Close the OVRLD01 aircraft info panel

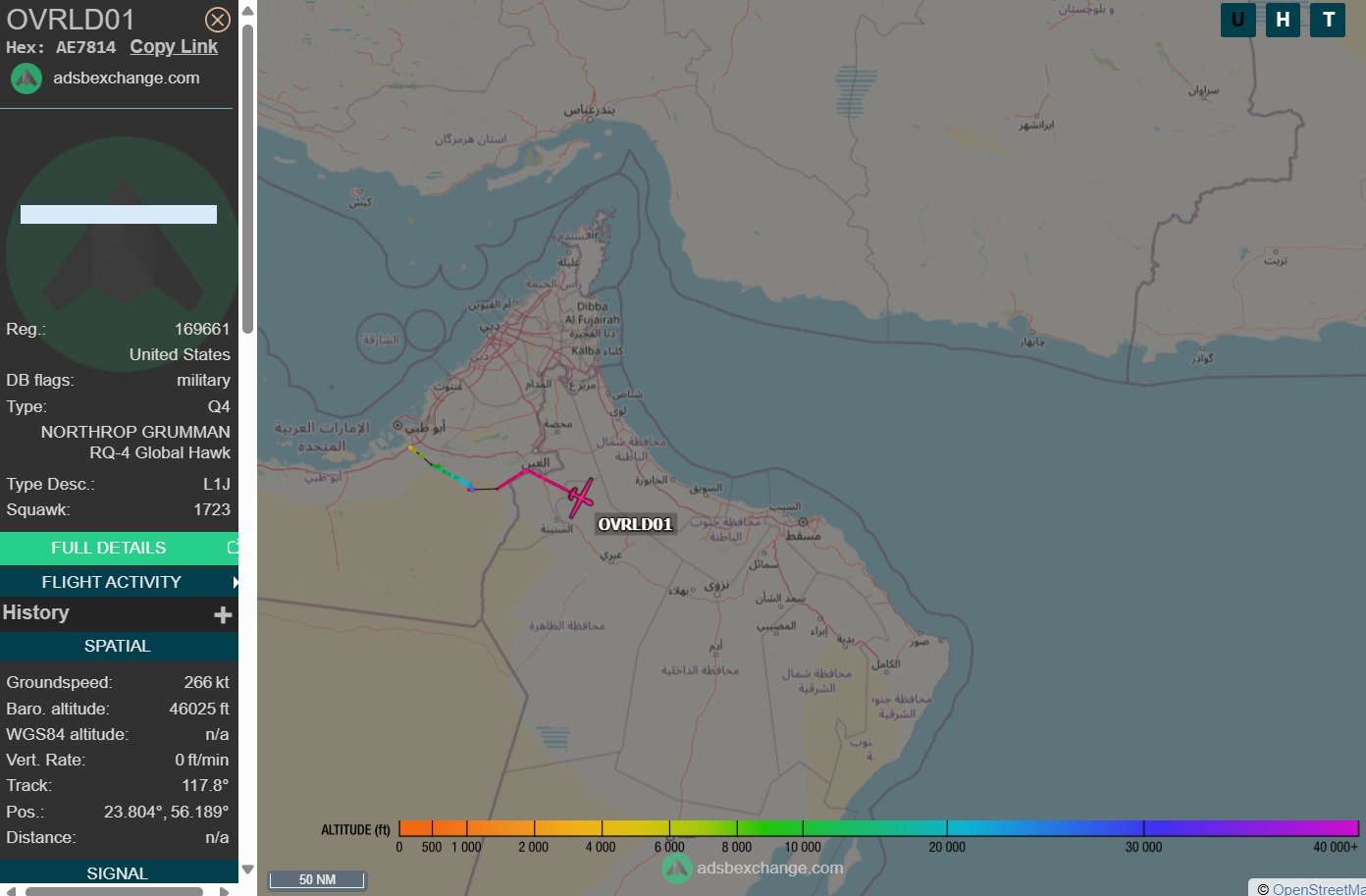click(x=218, y=20)
